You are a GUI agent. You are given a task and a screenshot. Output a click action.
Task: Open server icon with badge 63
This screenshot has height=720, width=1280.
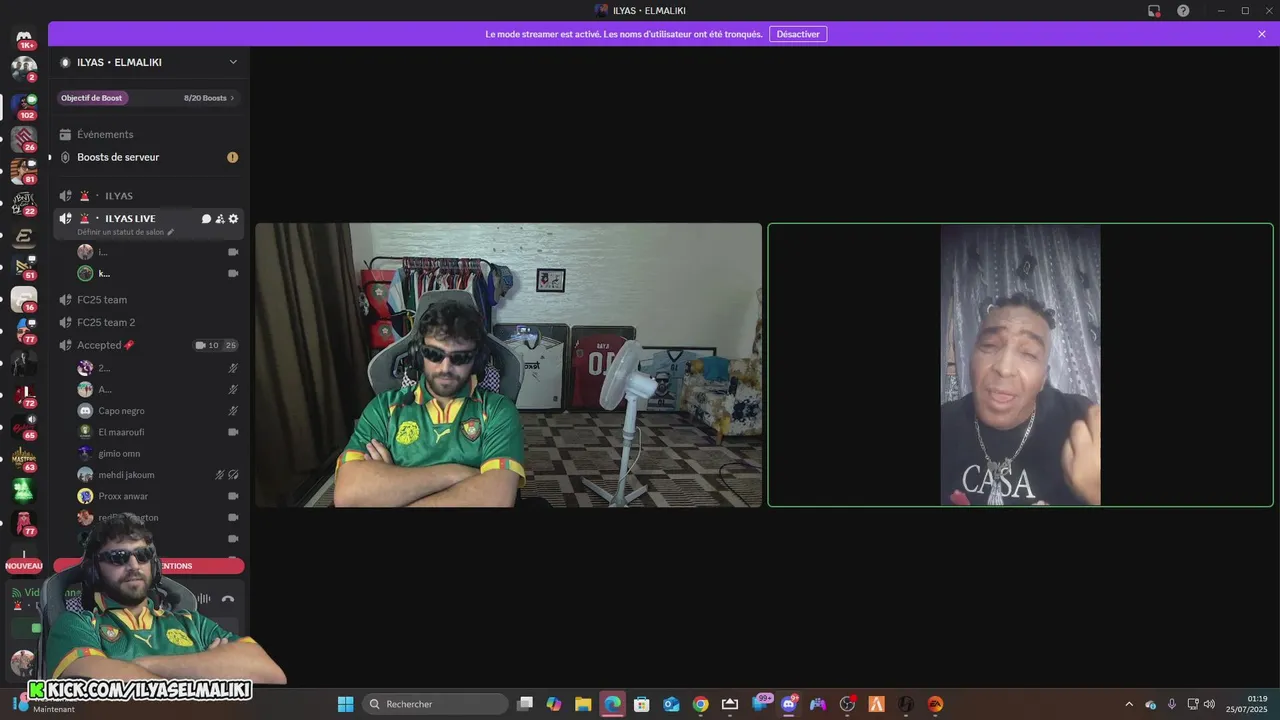[x=24, y=459]
